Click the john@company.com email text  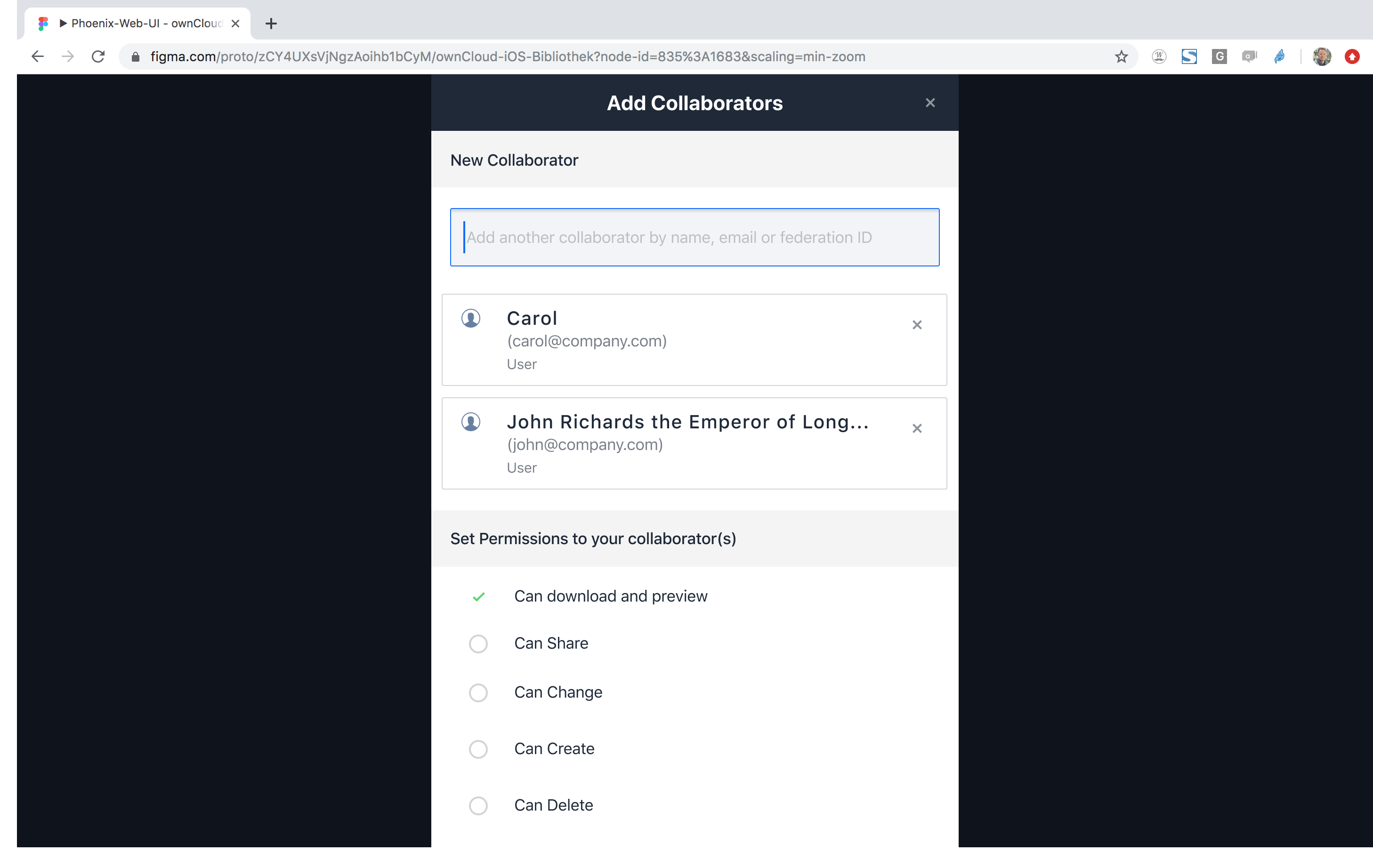point(585,444)
